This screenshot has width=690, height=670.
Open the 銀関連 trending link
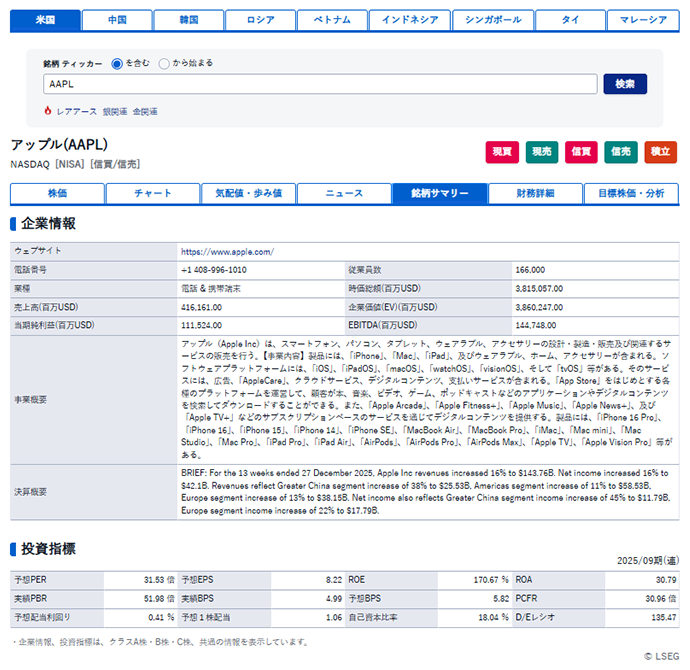click(115, 112)
